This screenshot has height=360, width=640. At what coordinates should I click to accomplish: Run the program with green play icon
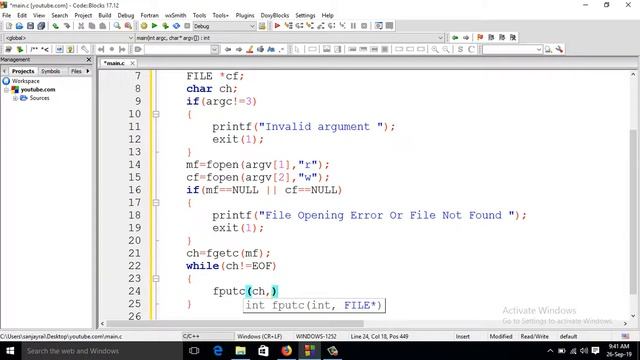[x=154, y=26]
